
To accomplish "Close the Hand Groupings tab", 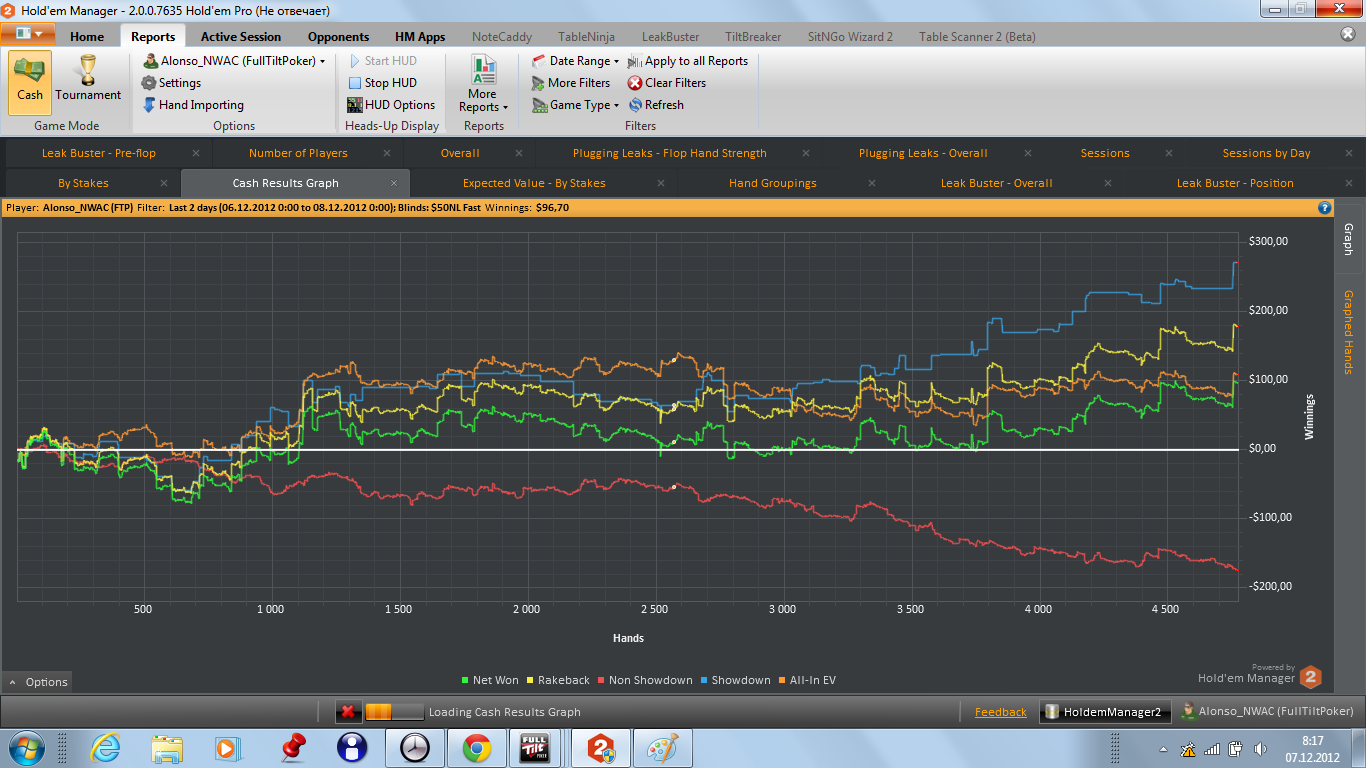I will pyautogui.click(x=874, y=183).
